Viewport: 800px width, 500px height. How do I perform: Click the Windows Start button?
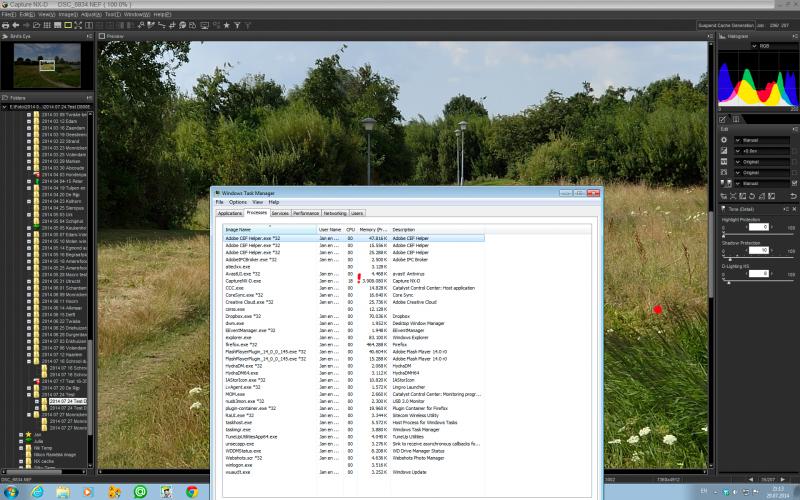pyautogui.click(x=11, y=492)
